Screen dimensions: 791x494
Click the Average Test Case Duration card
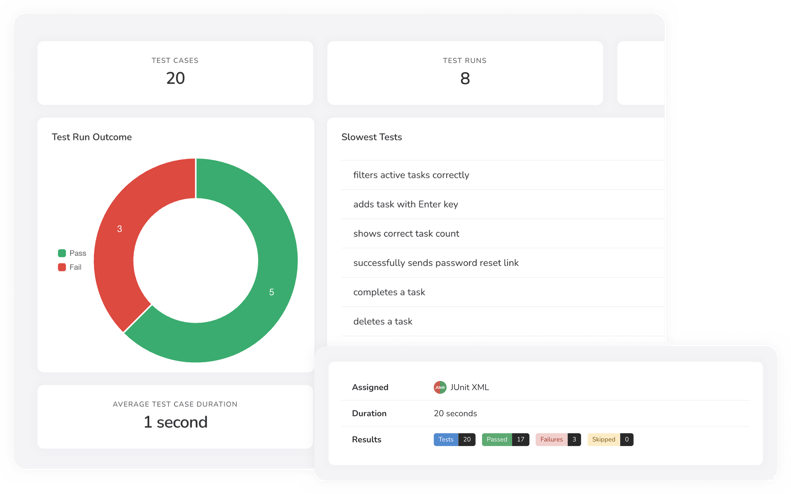(x=175, y=415)
